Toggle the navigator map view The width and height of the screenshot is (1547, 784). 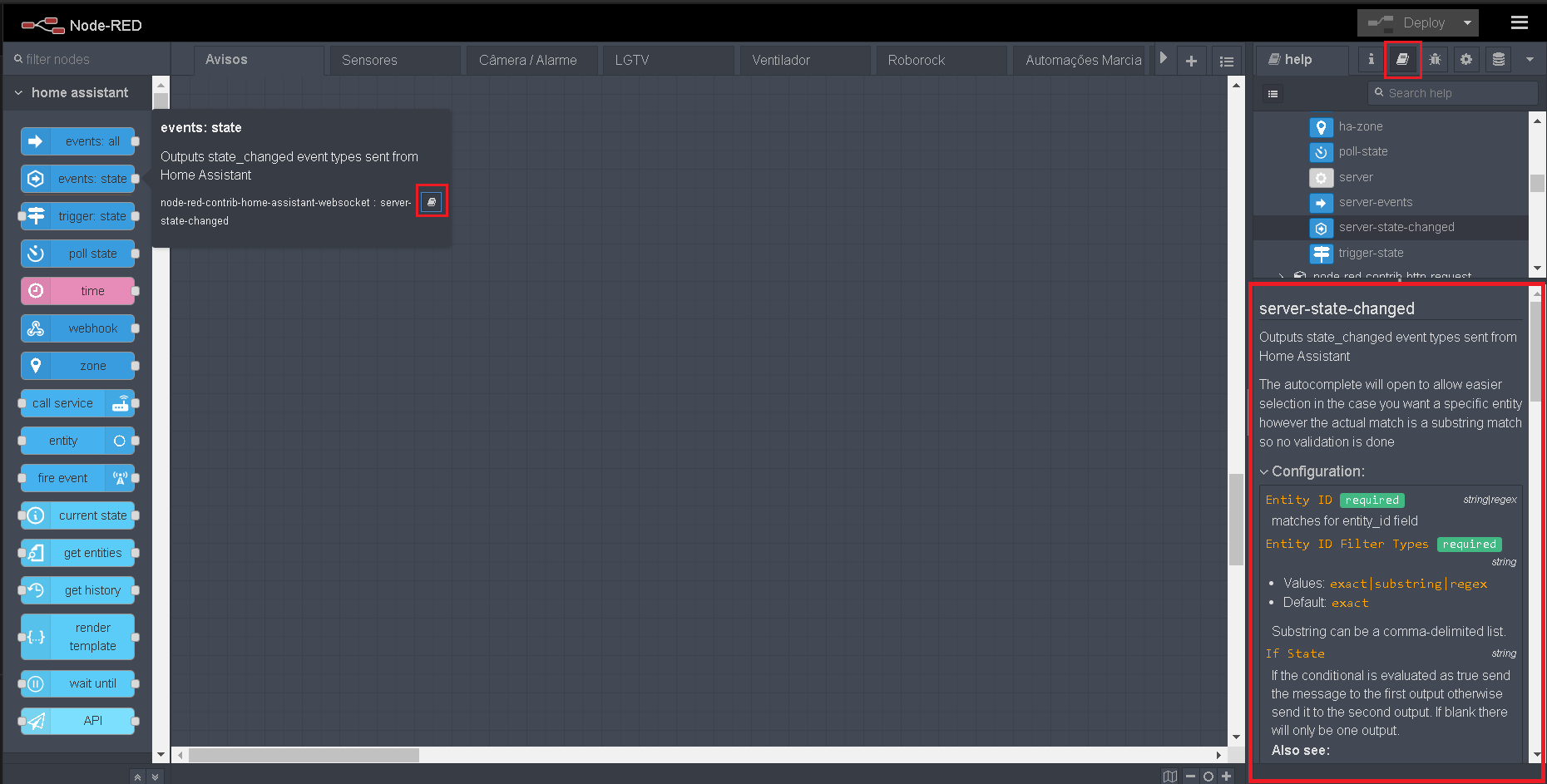[1170, 776]
